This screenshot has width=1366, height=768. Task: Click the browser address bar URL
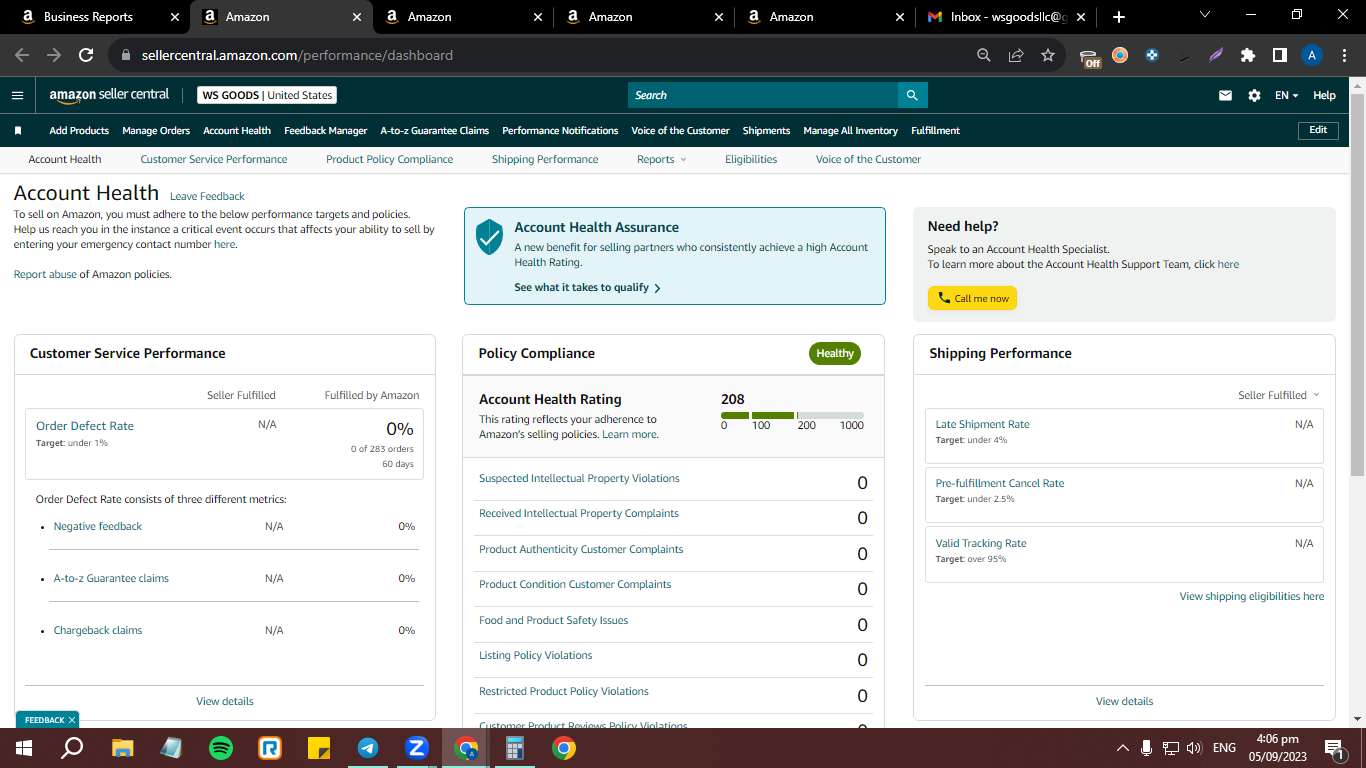click(297, 56)
